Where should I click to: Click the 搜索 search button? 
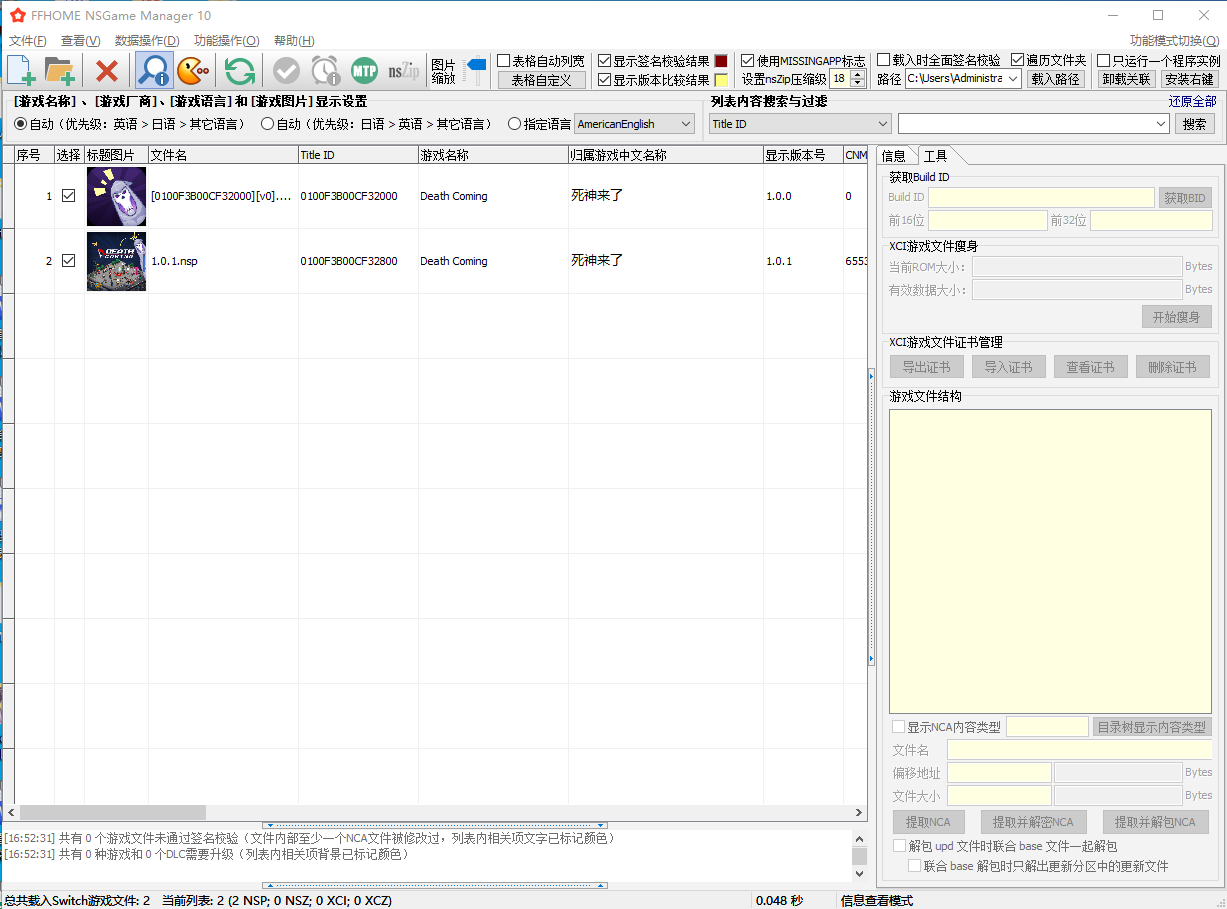[x=1194, y=124]
